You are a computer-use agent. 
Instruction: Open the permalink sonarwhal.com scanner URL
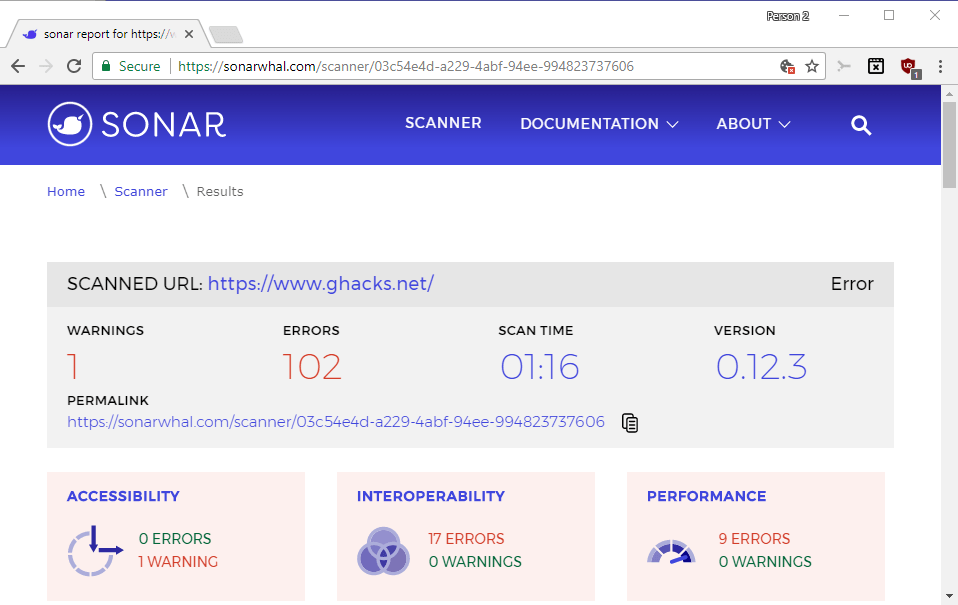[336, 422]
